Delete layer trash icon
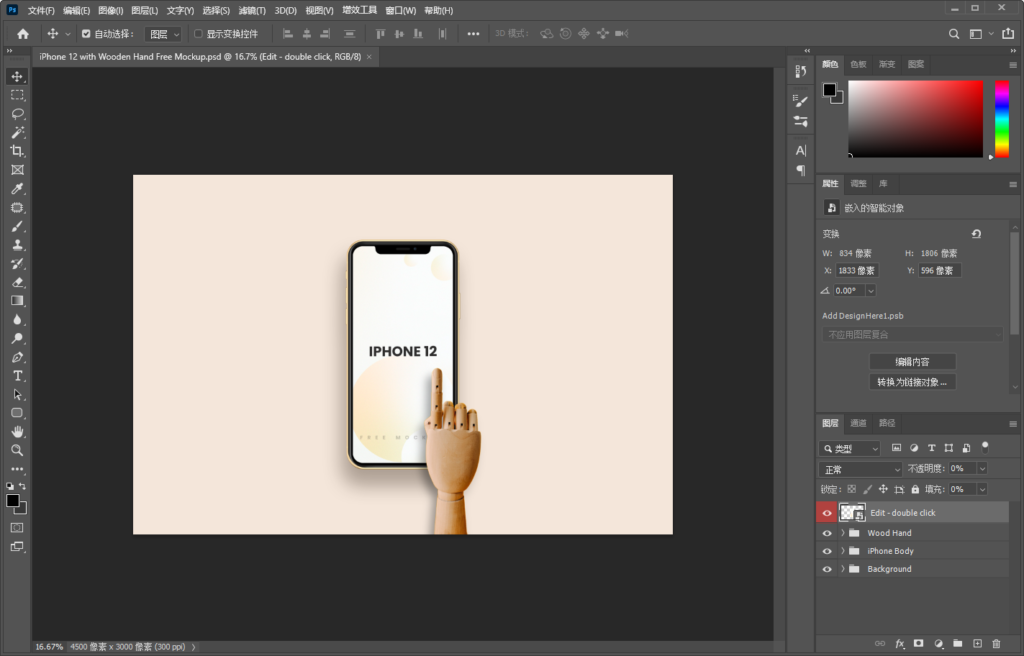The height and width of the screenshot is (656, 1024). click(996, 644)
